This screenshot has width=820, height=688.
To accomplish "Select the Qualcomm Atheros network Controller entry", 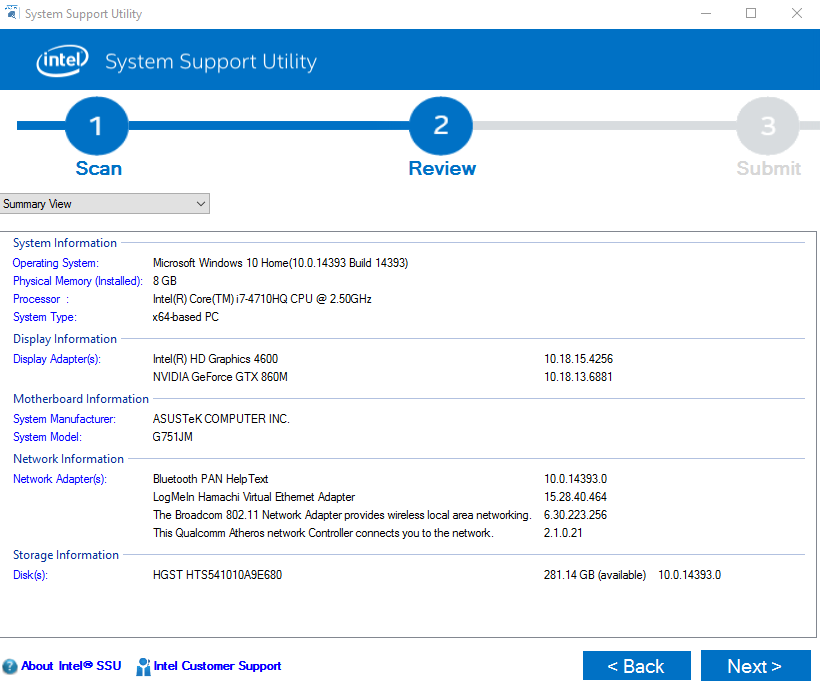I will (x=323, y=533).
